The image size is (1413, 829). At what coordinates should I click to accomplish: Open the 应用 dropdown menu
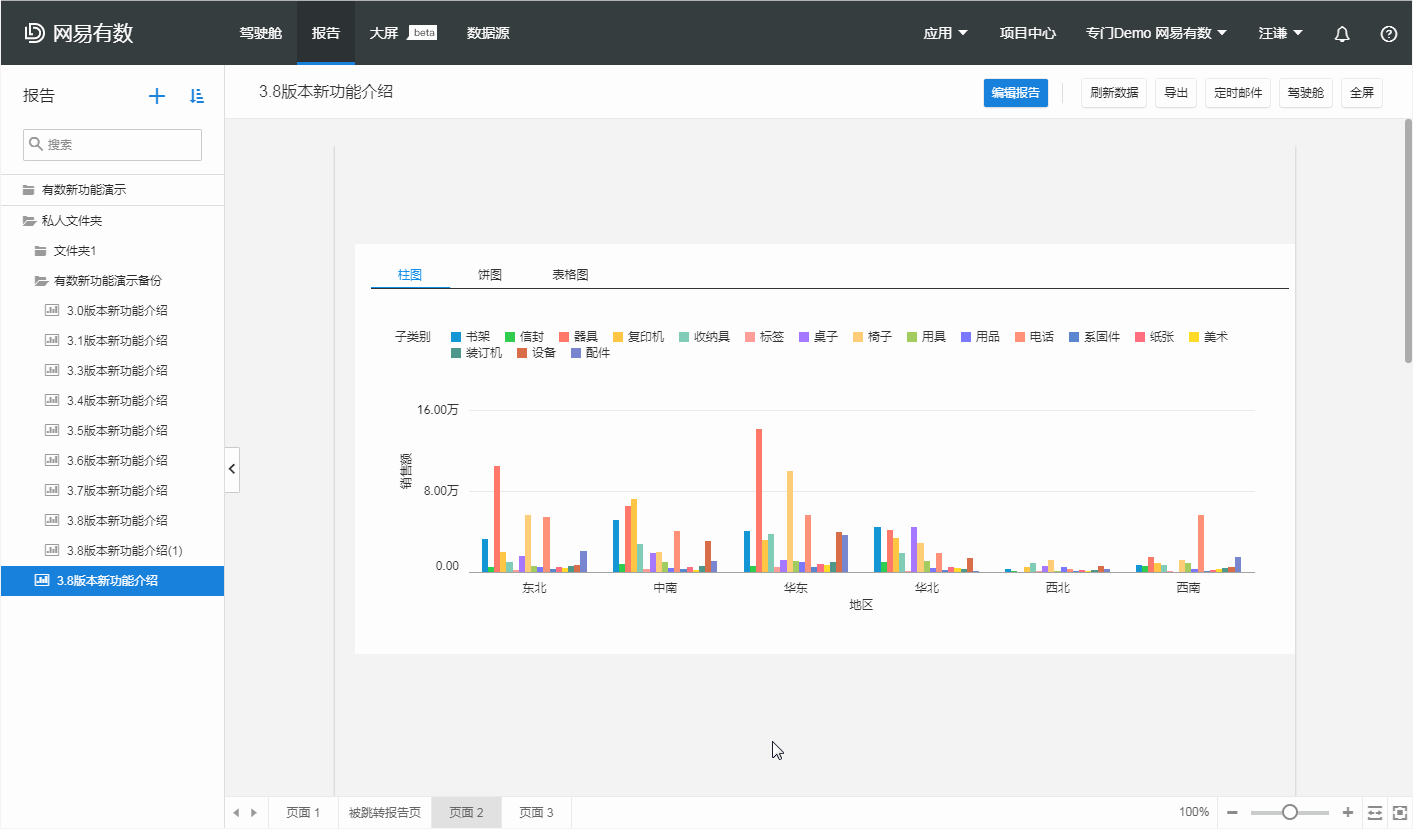tap(945, 33)
